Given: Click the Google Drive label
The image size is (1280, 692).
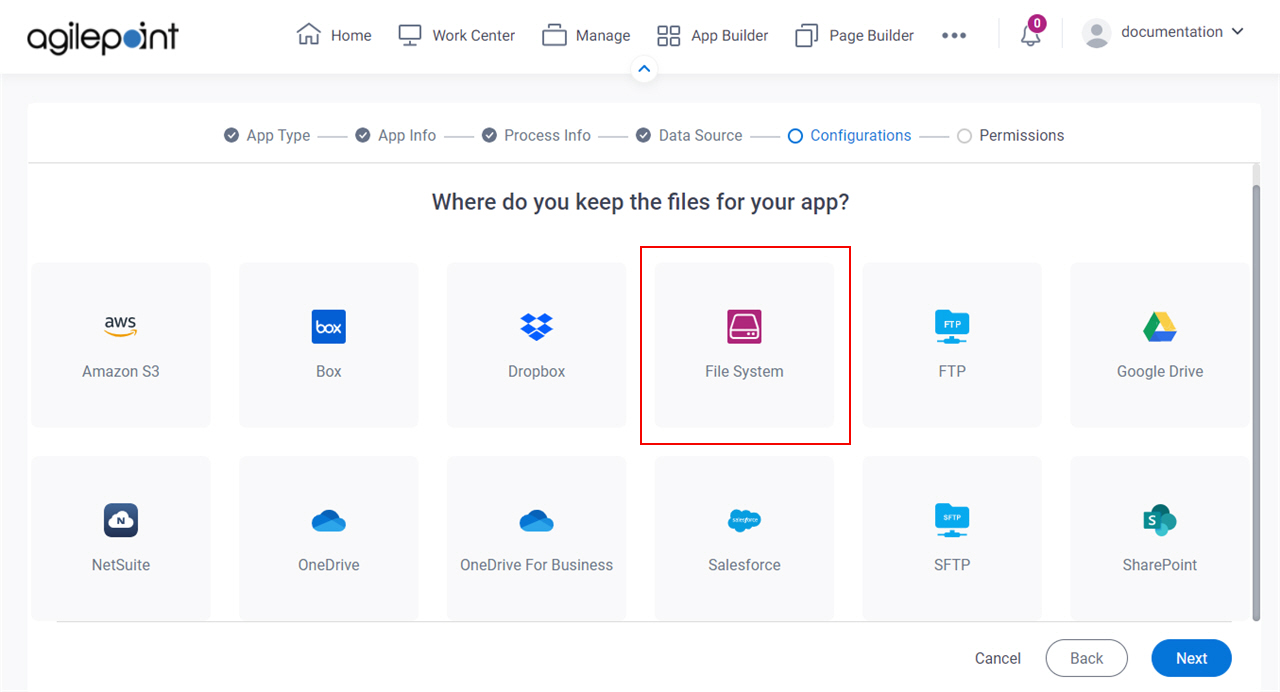Looking at the screenshot, I should click(1160, 371).
